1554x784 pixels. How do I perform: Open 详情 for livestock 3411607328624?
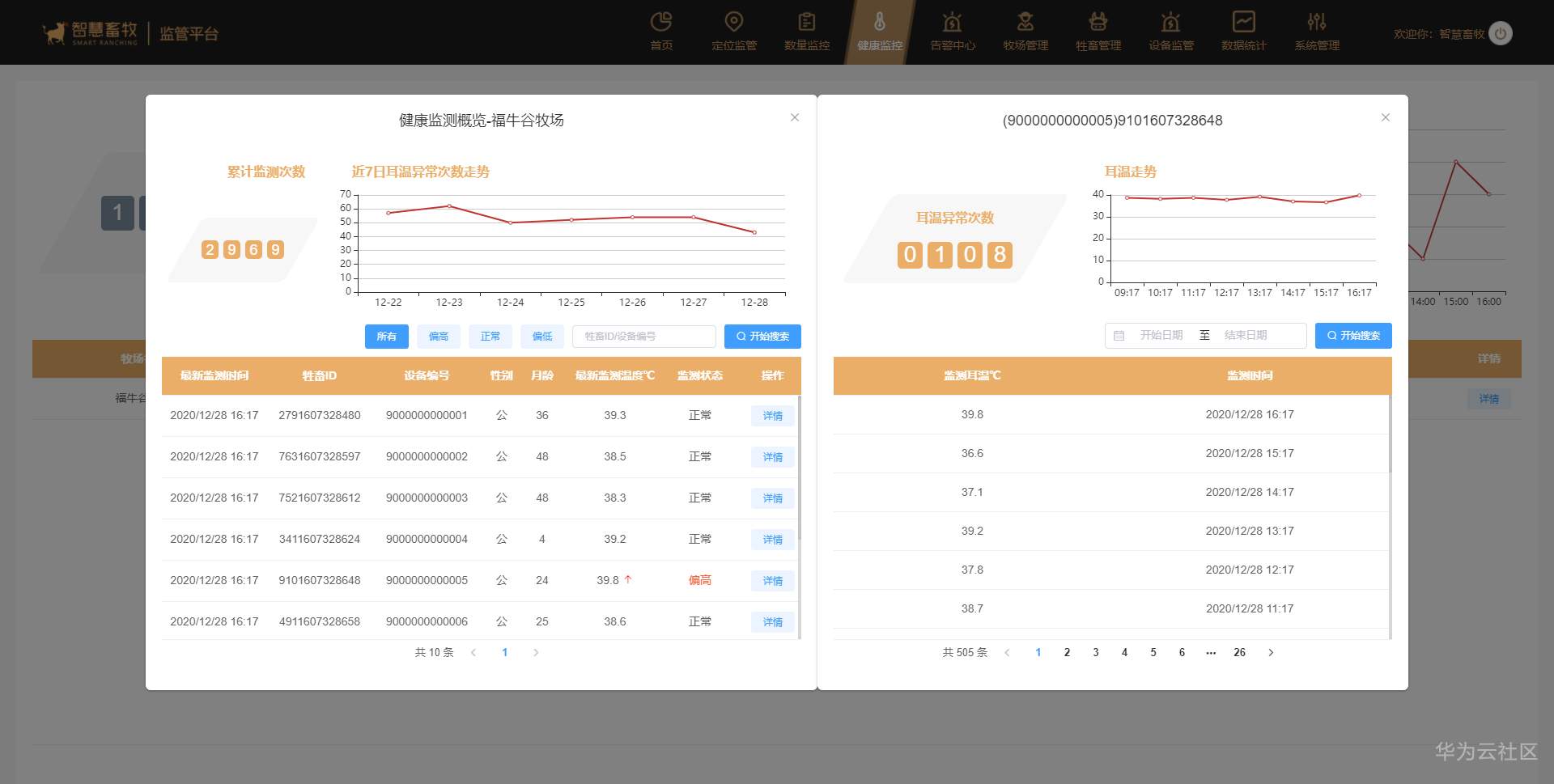pos(773,540)
